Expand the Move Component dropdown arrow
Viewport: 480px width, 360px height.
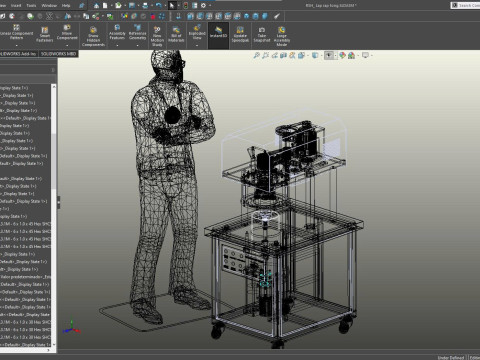67,45
